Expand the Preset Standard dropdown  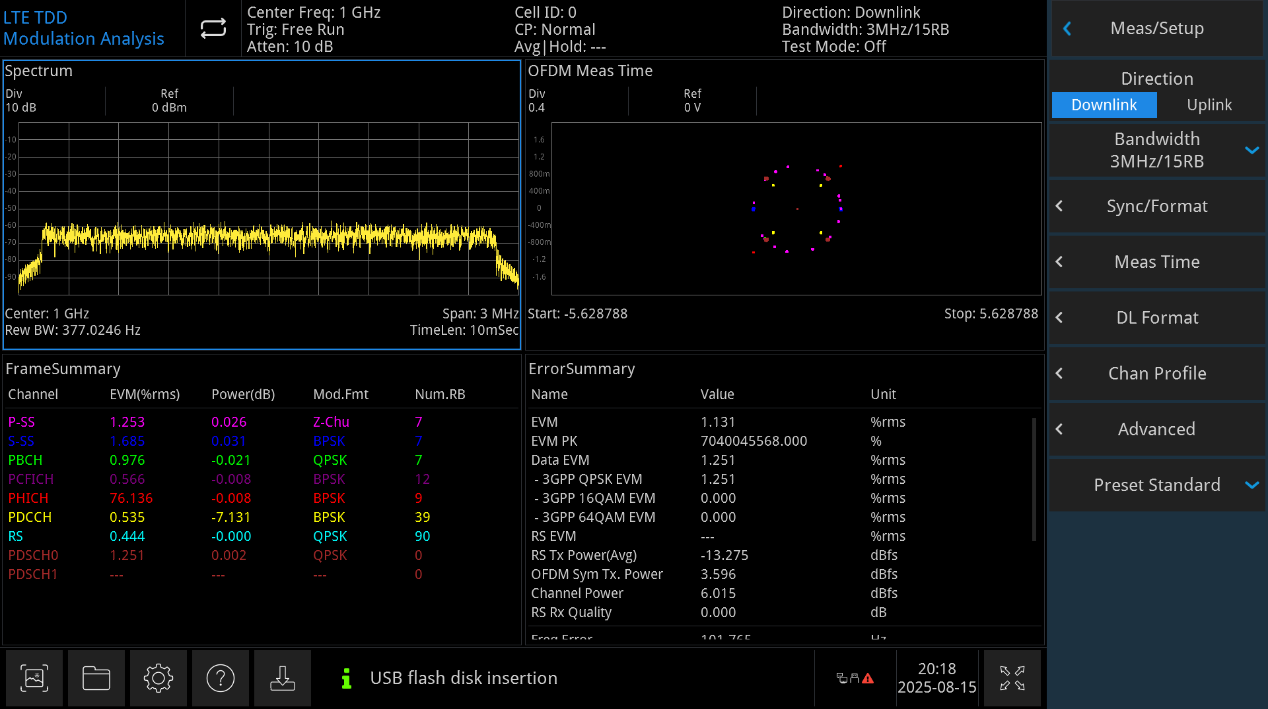[x=1157, y=485]
